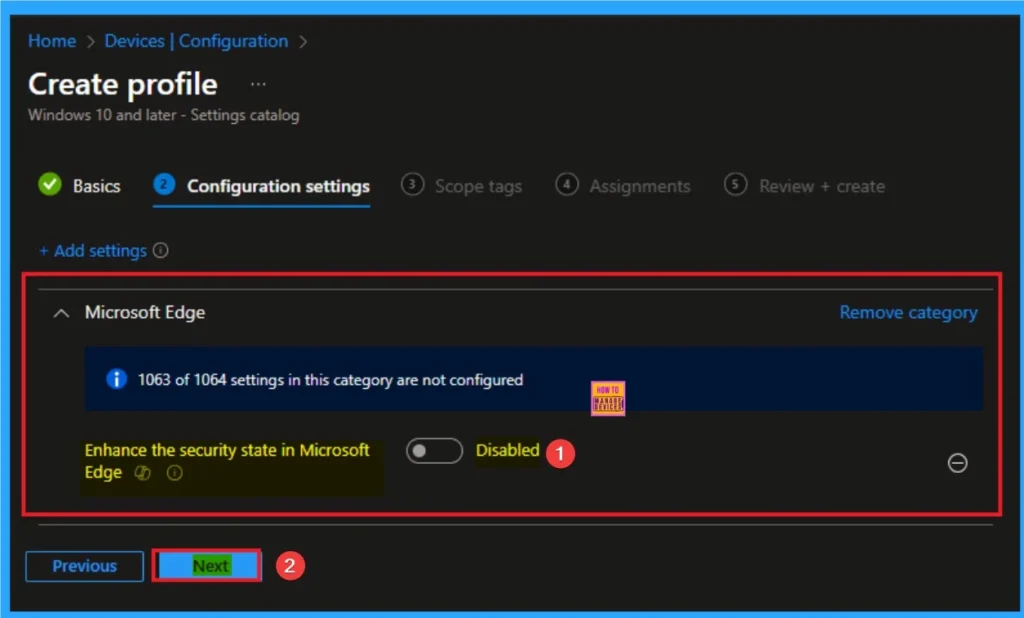Click the blue info icon in settings banner
This screenshot has width=1024, height=618.
click(116, 379)
